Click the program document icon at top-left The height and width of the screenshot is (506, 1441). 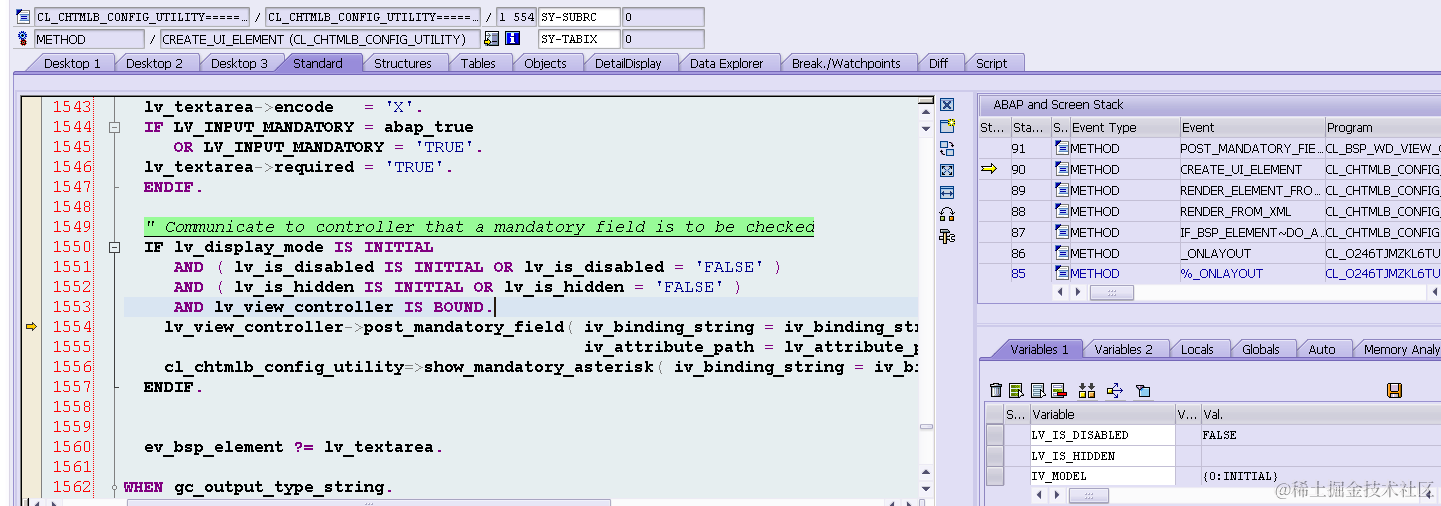coord(23,17)
